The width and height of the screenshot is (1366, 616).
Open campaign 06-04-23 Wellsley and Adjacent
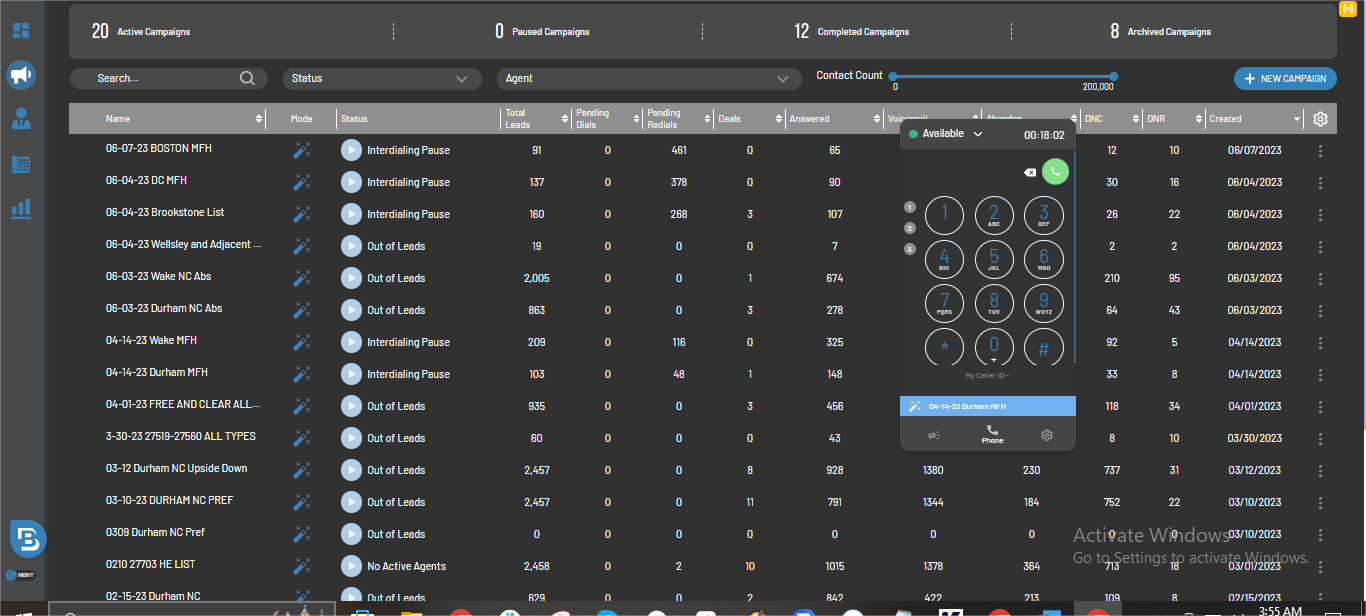(184, 244)
